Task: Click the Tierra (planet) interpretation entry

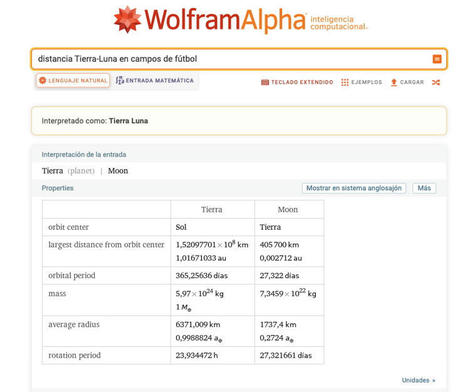Action: coord(68,171)
